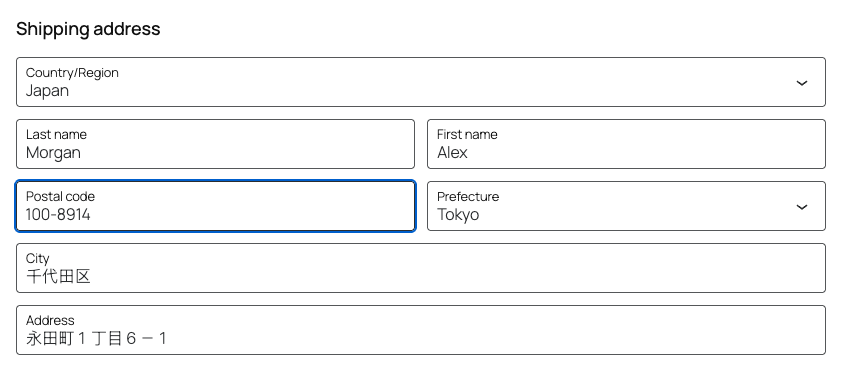Open the Country/Region dropdown

click(420, 82)
